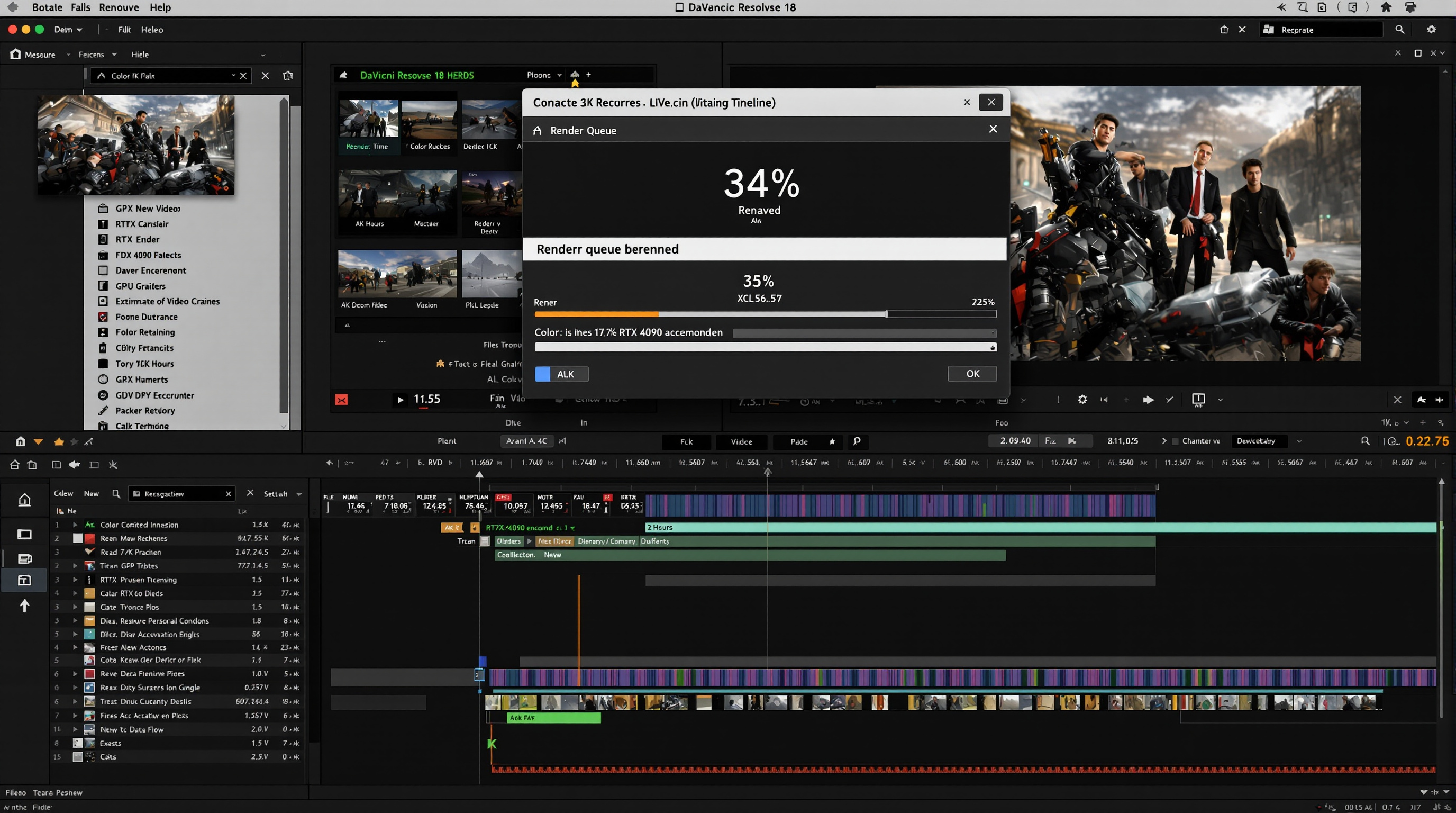Image resolution: width=1456 pixels, height=813 pixels.
Task: Open the Feicens dropdown
Action: (x=97, y=55)
